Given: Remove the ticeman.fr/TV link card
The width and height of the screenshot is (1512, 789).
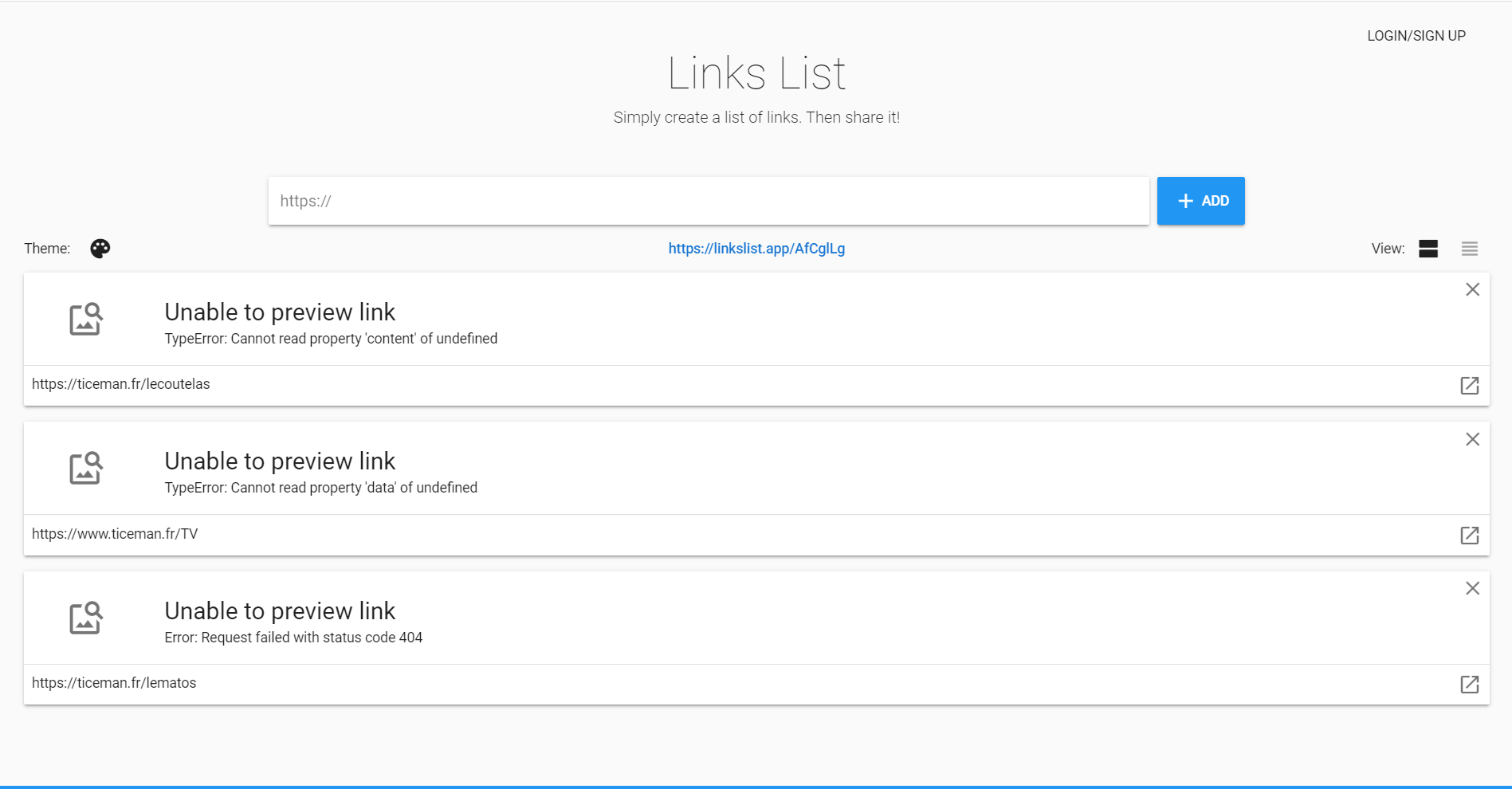Looking at the screenshot, I should (x=1472, y=439).
